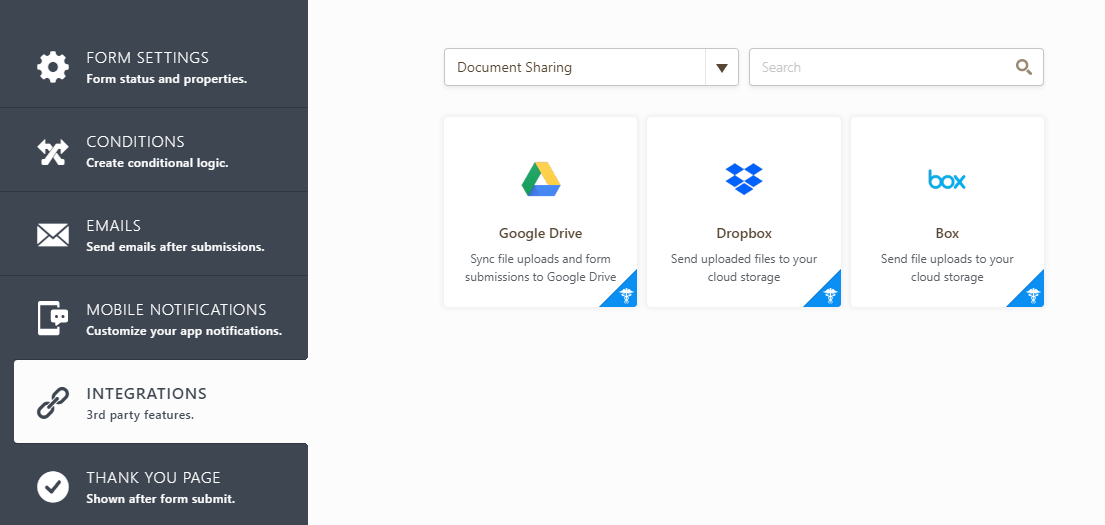Click the Box logo
1105x525 pixels.
point(947,180)
